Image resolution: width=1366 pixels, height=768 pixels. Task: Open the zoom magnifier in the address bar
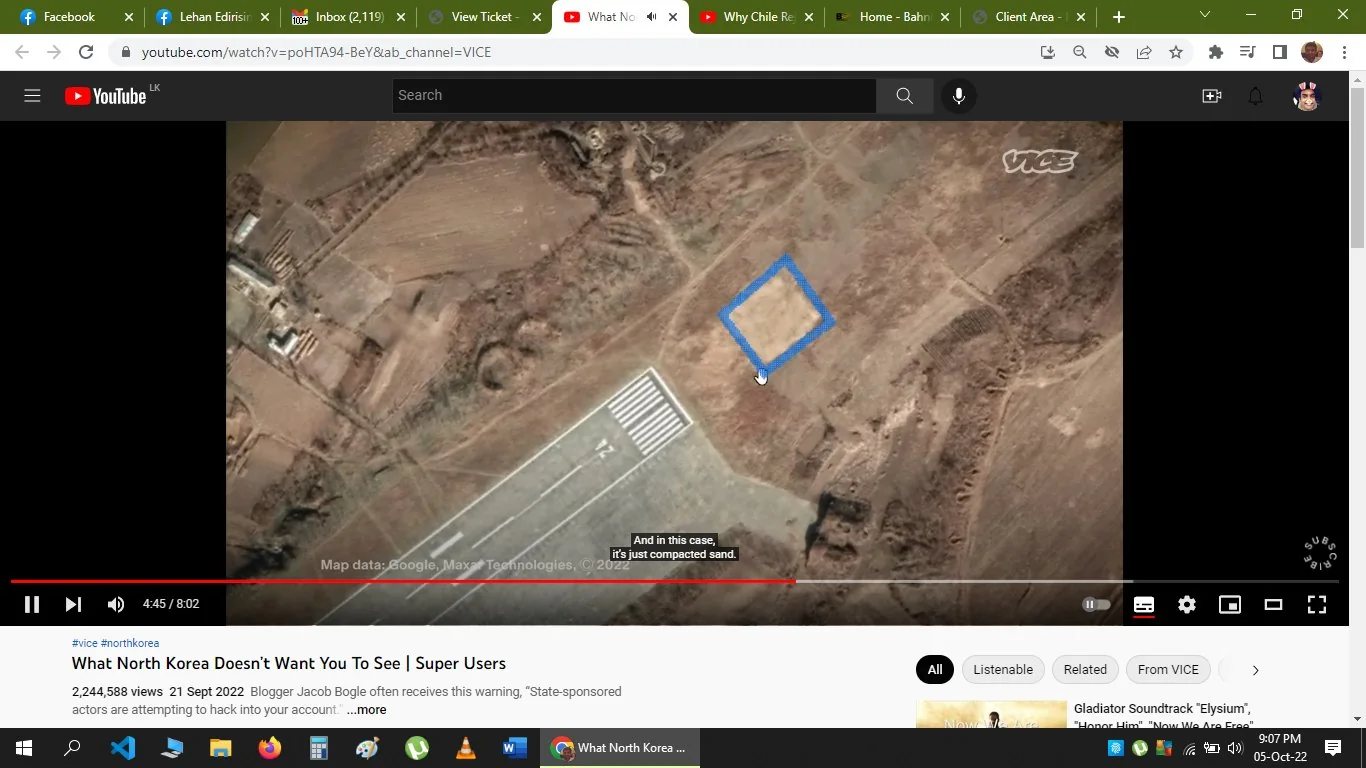tap(1080, 52)
